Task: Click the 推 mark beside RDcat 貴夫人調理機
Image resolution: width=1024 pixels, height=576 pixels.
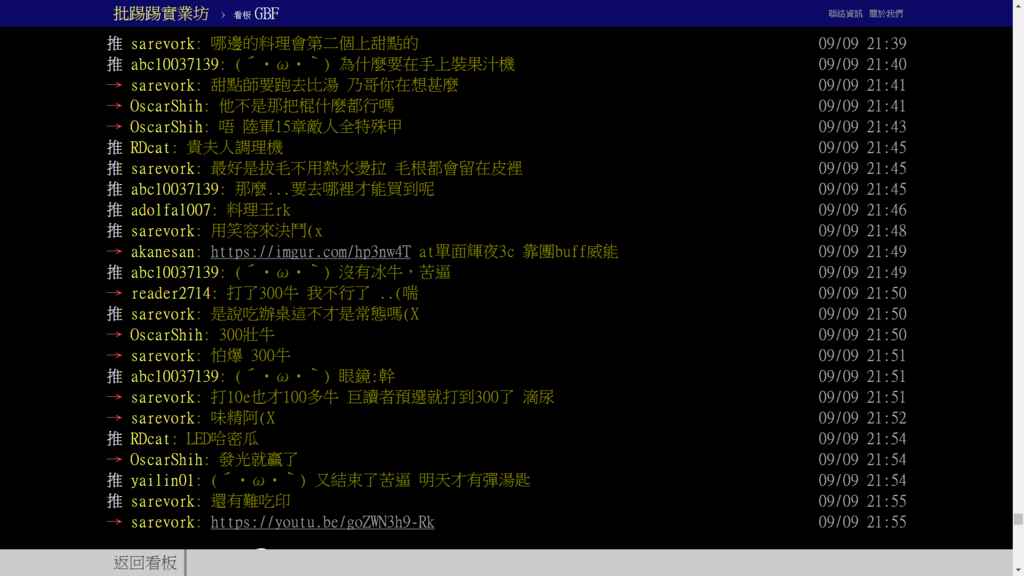Action: click(x=114, y=148)
